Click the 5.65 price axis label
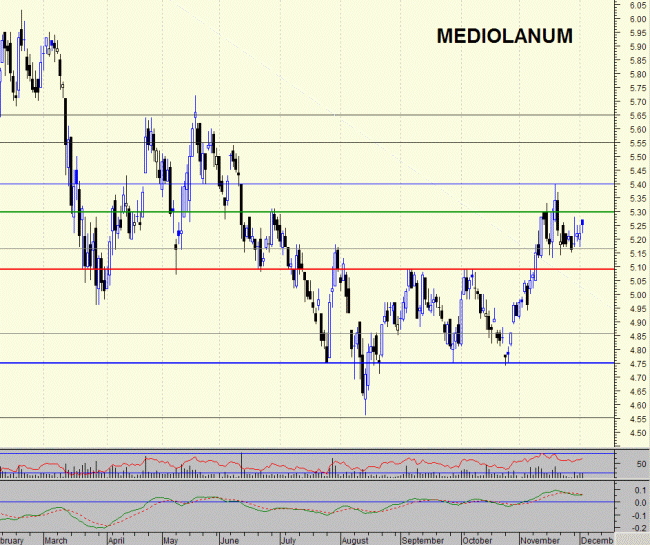This screenshot has height=545, width=650. pos(638,116)
